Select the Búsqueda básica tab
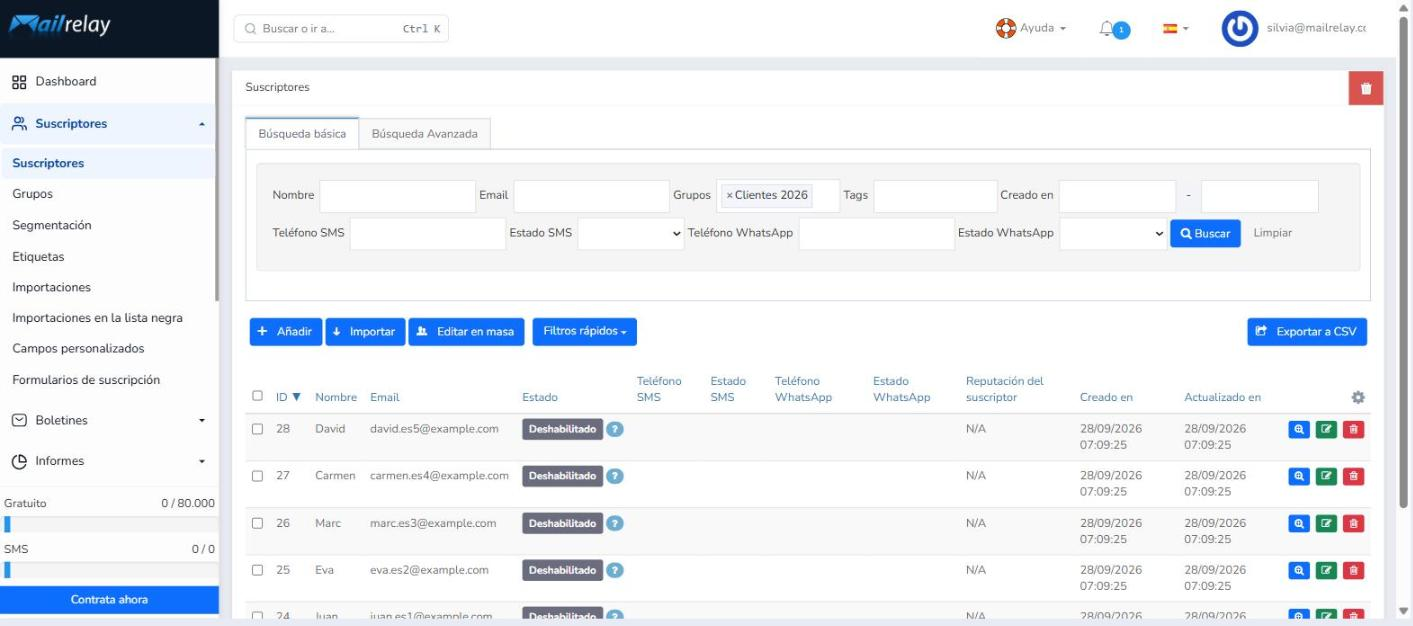This screenshot has width=1413, height=626. tap(302, 134)
